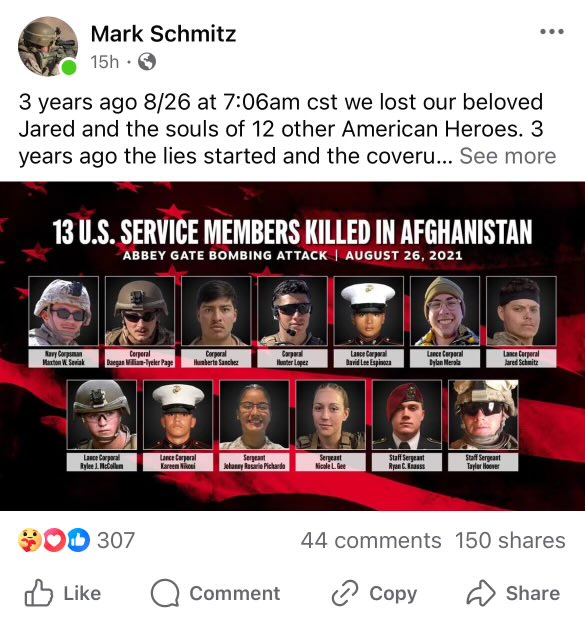This screenshot has height=617, width=585.
Task: Click the thumbs-up Like icon
Action: 39,593
